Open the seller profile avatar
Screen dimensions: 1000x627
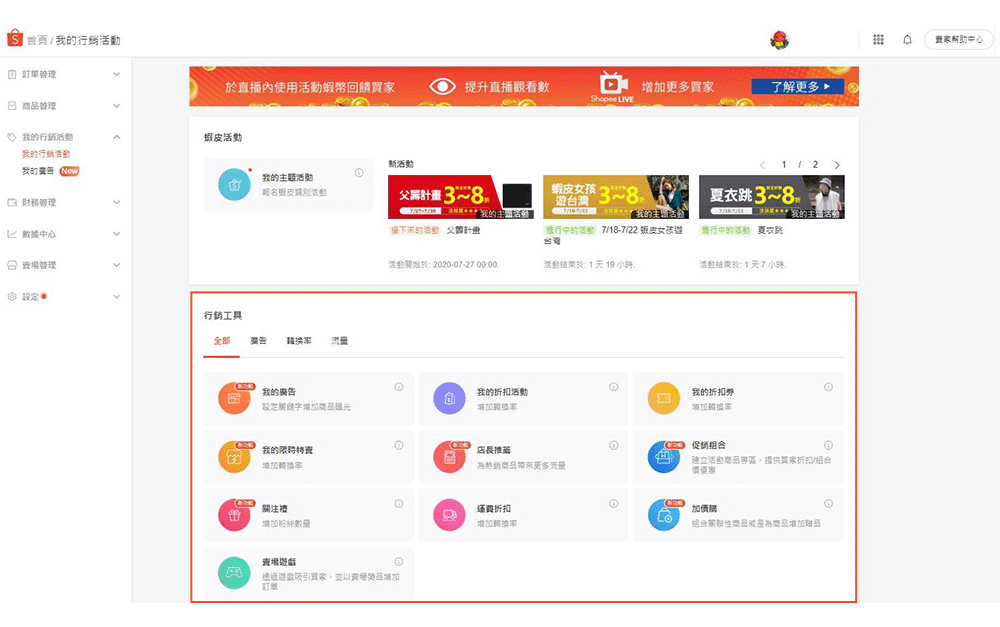tap(779, 40)
